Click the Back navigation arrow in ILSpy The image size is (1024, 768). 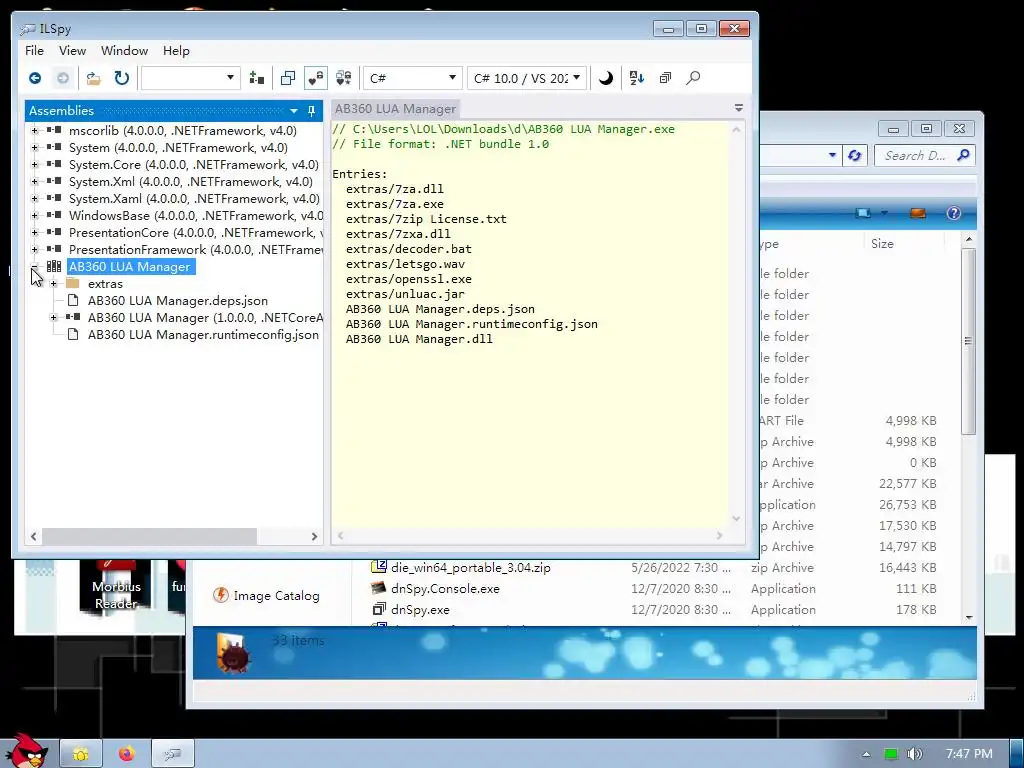pos(35,78)
